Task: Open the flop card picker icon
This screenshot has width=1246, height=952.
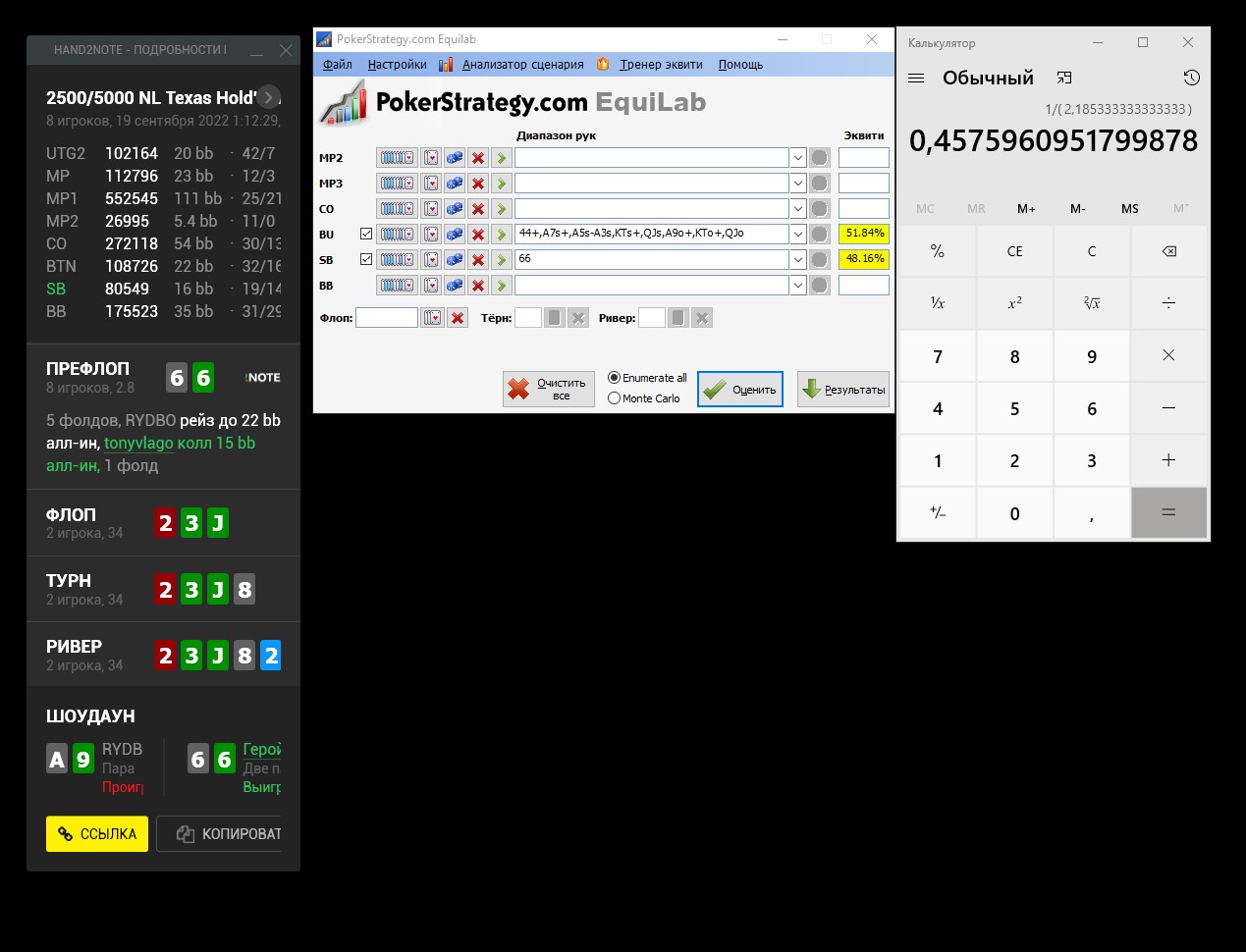Action: pyautogui.click(x=432, y=318)
